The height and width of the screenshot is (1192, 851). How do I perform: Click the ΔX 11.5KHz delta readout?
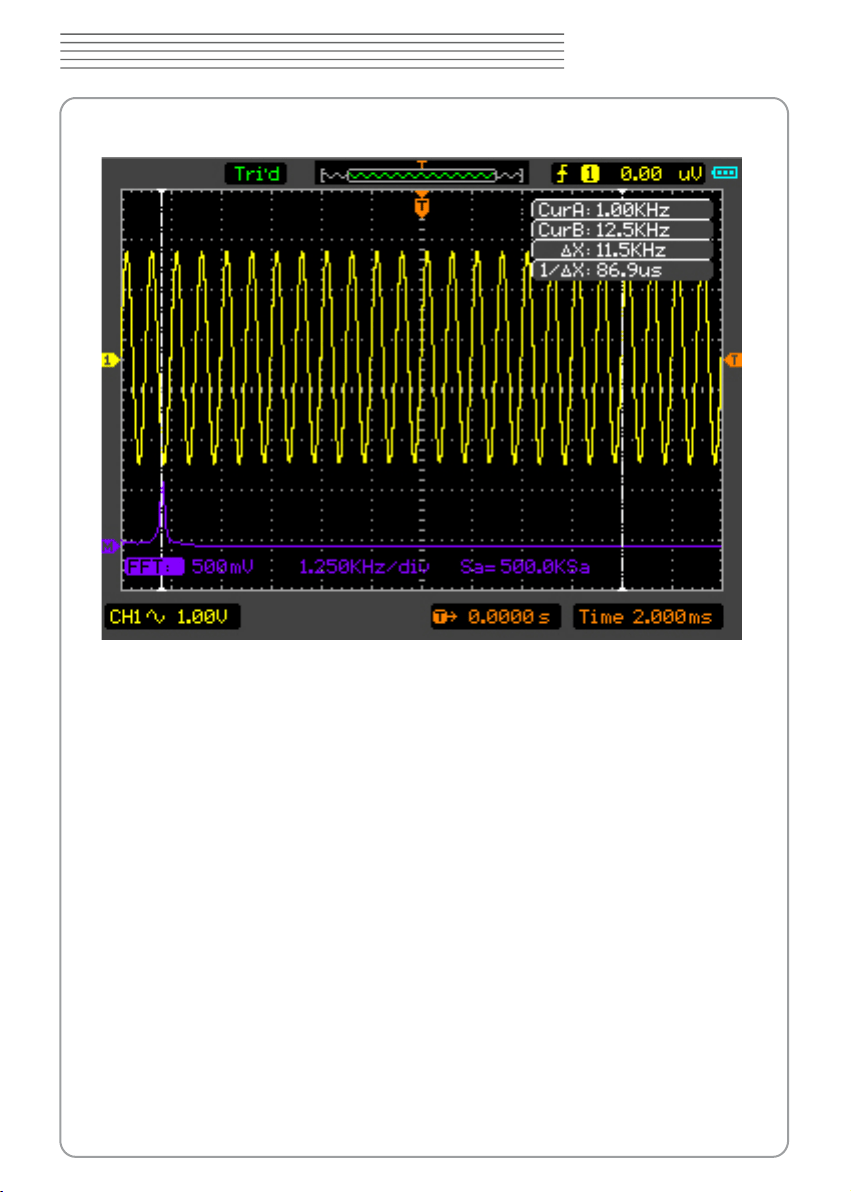coord(621,250)
